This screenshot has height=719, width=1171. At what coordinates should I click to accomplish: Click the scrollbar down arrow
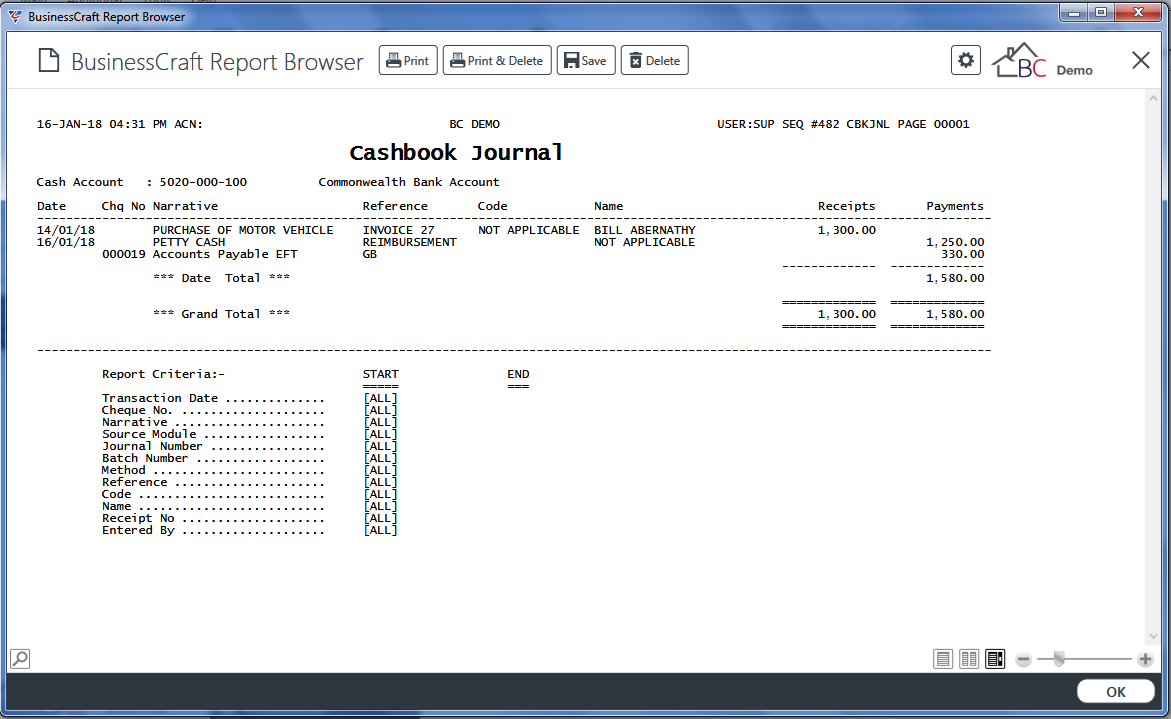pyautogui.click(x=1153, y=636)
